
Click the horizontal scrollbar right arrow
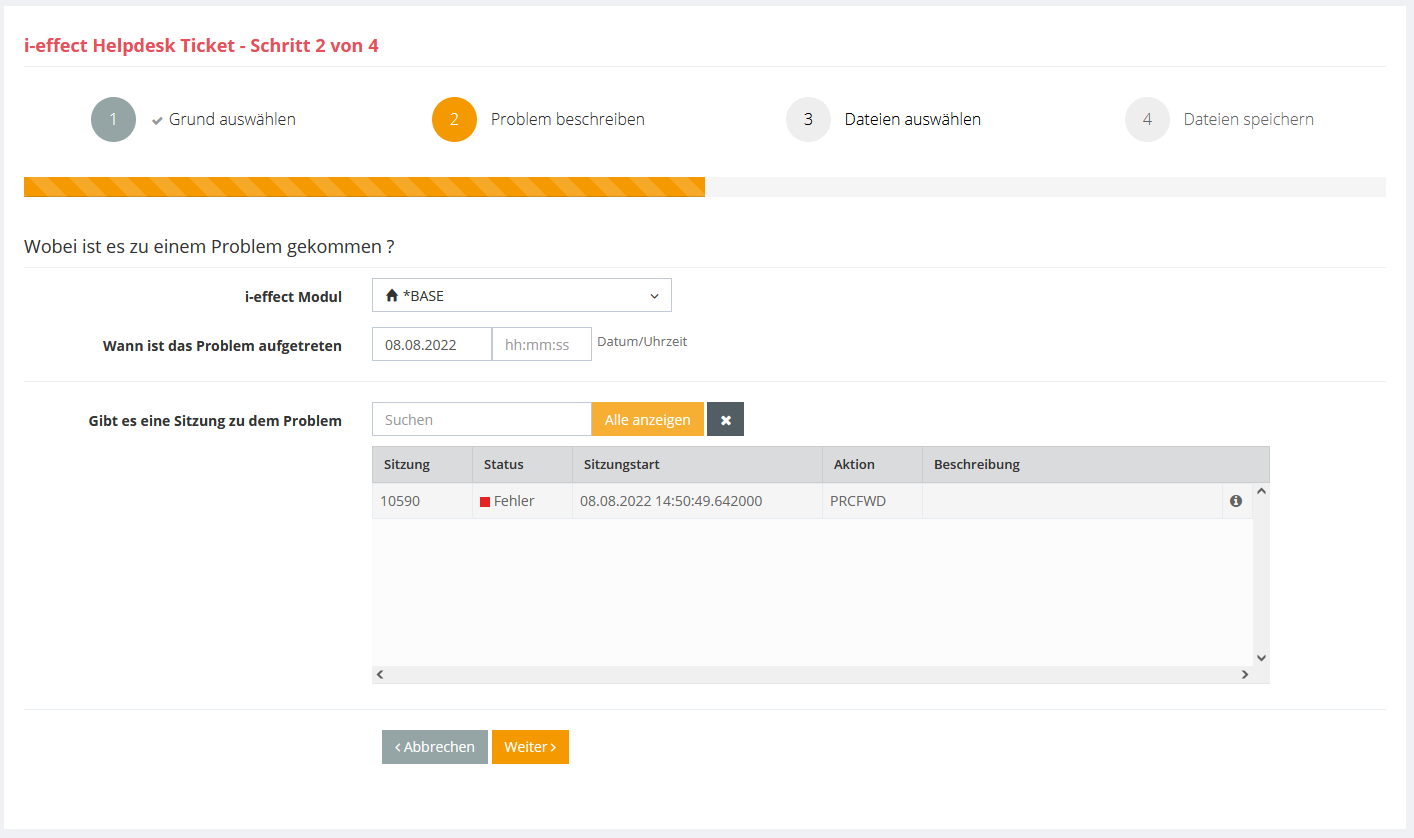point(1245,675)
